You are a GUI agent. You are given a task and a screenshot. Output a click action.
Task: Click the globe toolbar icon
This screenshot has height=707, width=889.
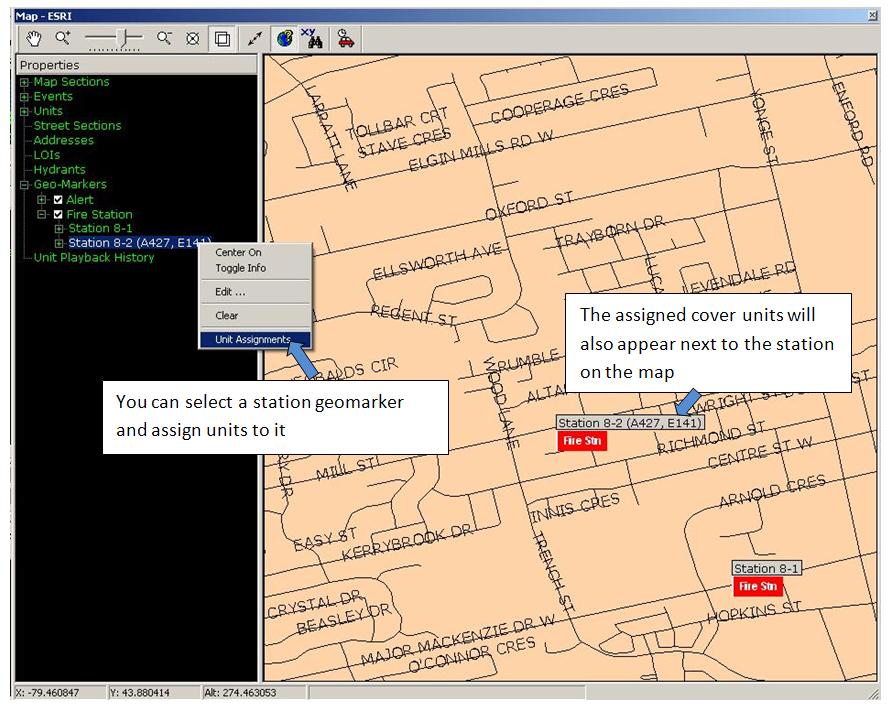285,38
